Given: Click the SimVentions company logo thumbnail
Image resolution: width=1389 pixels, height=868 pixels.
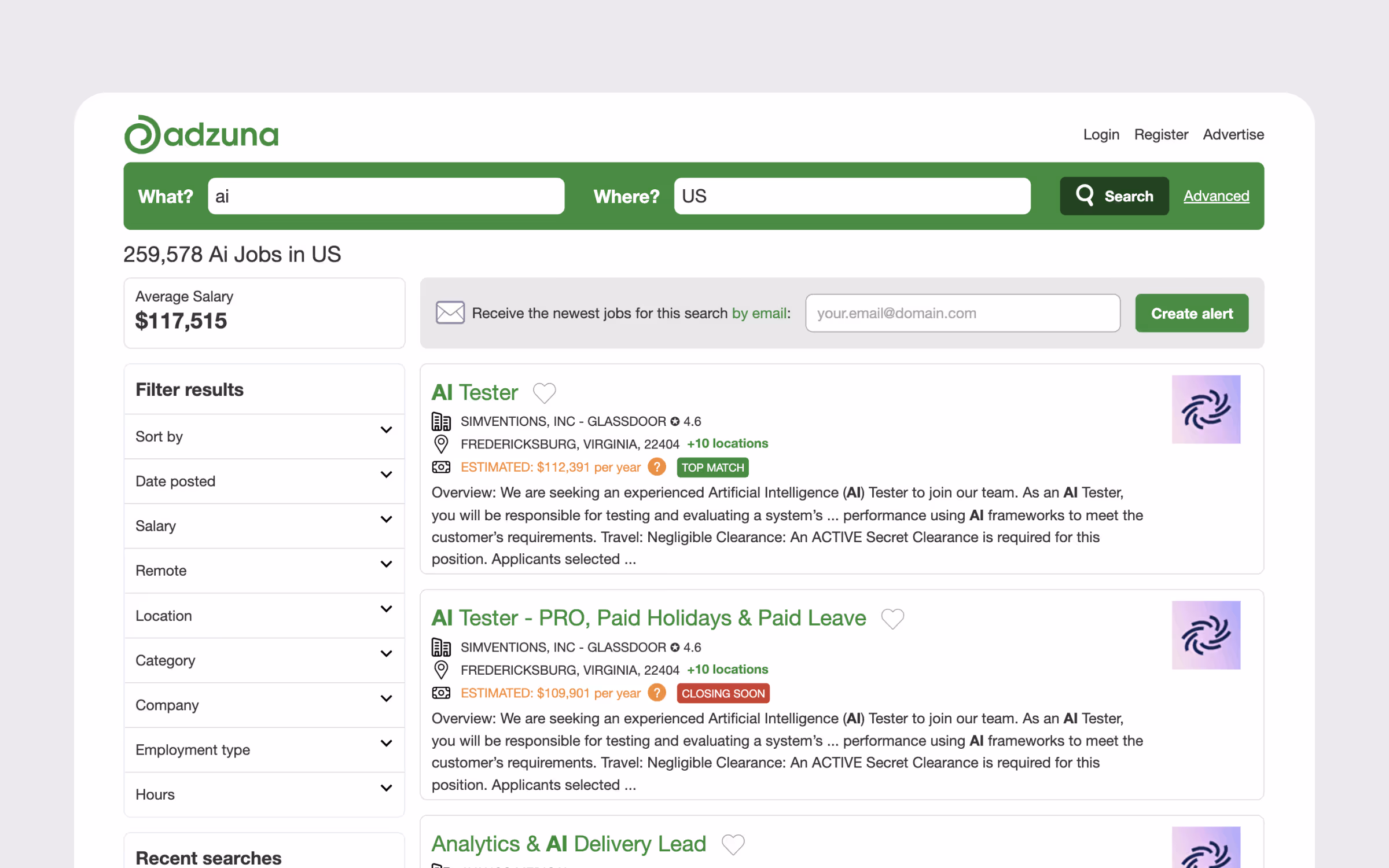Looking at the screenshot, I should point(1206,409).
